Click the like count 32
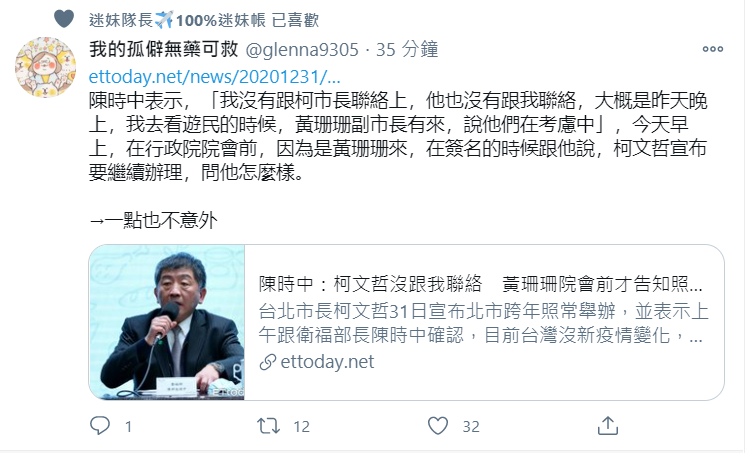The height and width of the screenshot is (453, 752). pyautogui.click(x=470, y=426)
